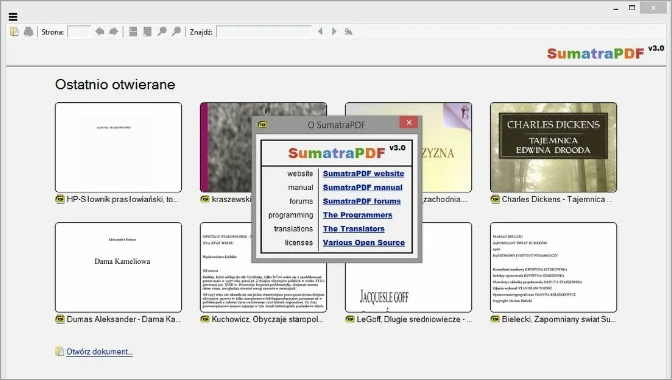The image size is (672, 380).
Task: Click file icon beside Charles Dickens label
Action: pyautogui.click(x=495, y=199)
